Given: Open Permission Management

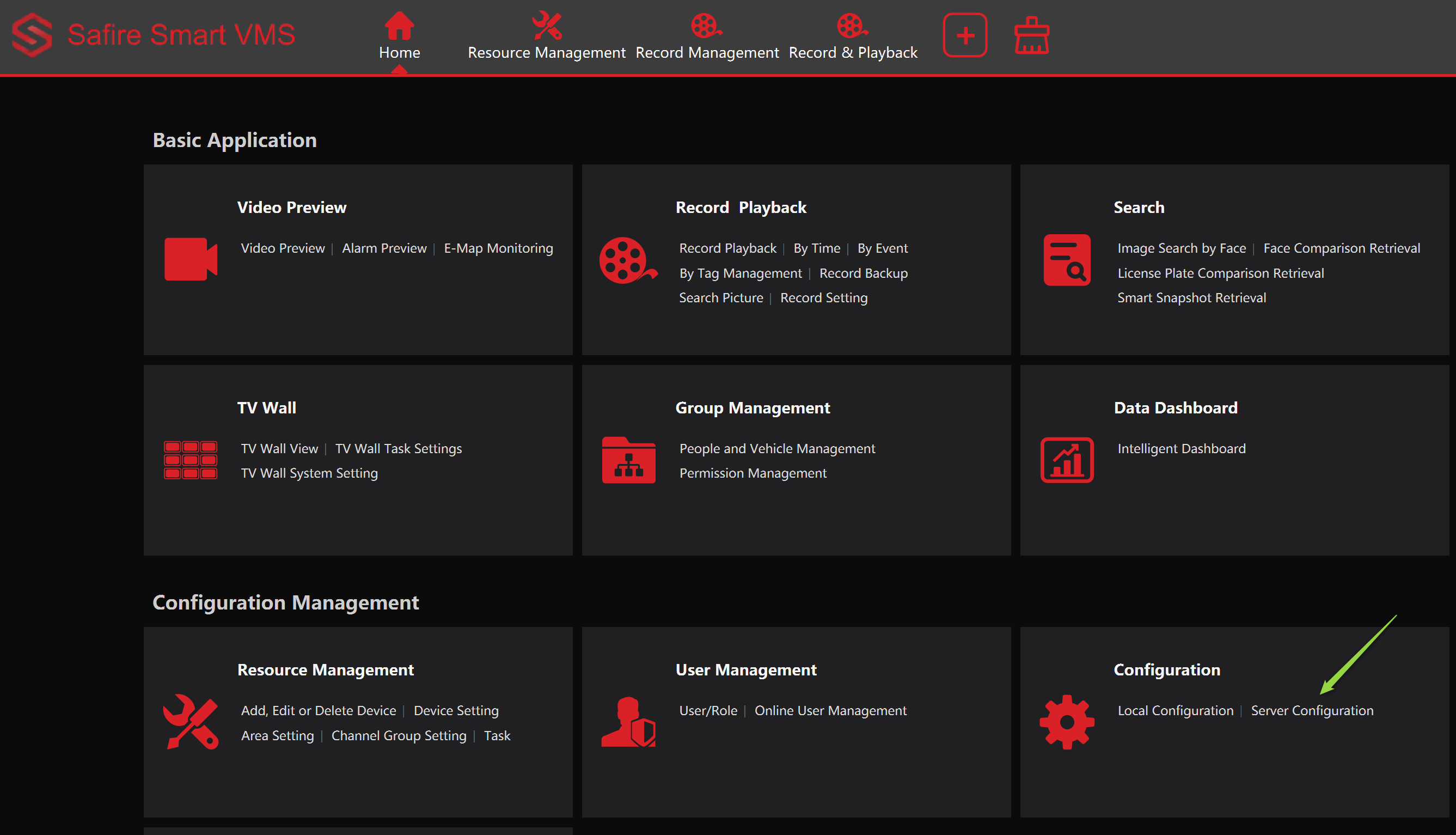Looking at the screenshot, I should click(x=753, y=473).
